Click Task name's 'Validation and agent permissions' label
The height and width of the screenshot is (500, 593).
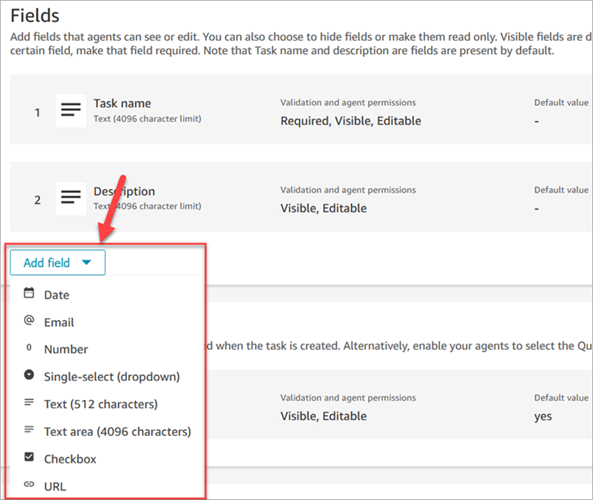coord(348,102)
